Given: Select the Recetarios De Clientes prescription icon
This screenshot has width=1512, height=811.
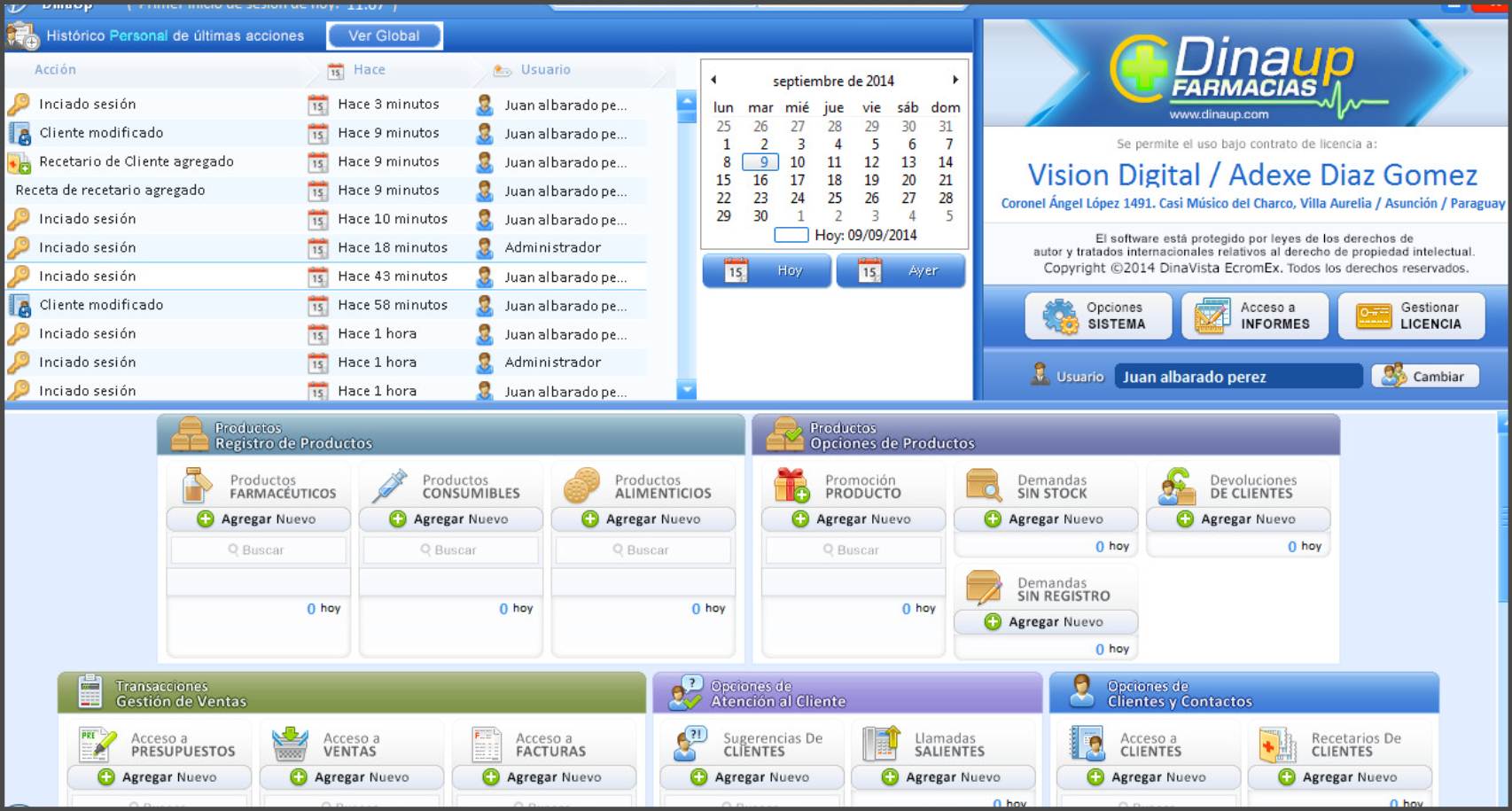Looking at the screenshot, I should pyautogui.click(x=1277, y=743).
